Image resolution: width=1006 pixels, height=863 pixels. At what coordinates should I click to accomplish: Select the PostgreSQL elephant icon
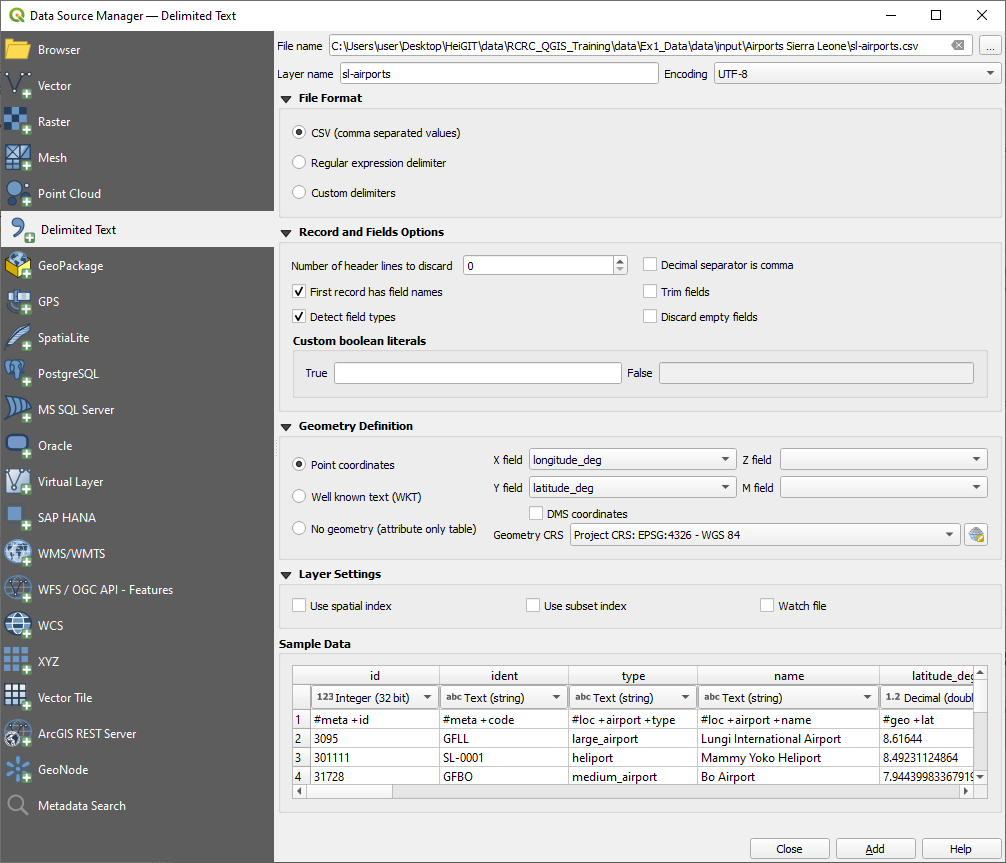coord(18,374)
